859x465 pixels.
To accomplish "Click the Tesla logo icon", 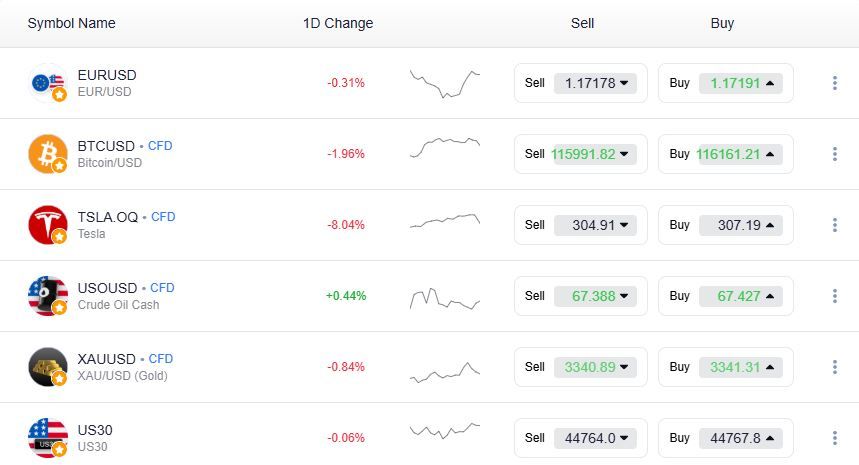I will pyautogui.click(x=47, y=225).
